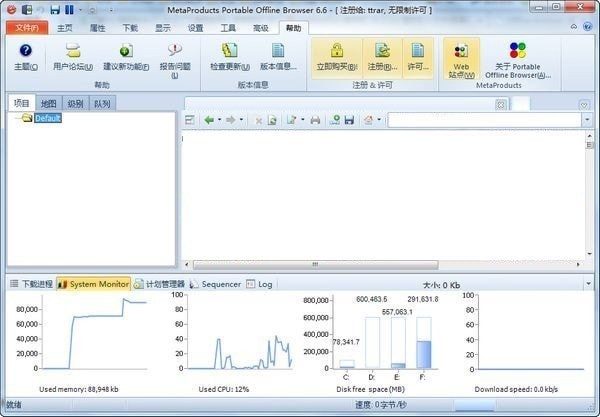Switch to the 工具 ribbon tab
Viewport: 600px width, 417px height.
point(228,28)
